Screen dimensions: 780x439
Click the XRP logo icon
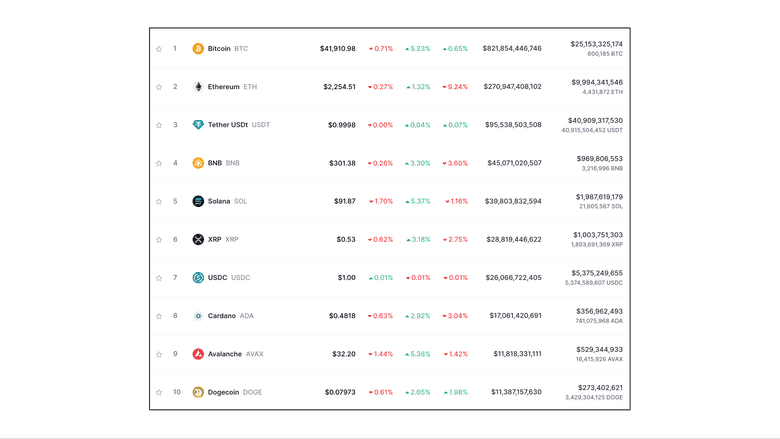coord(198,240)
